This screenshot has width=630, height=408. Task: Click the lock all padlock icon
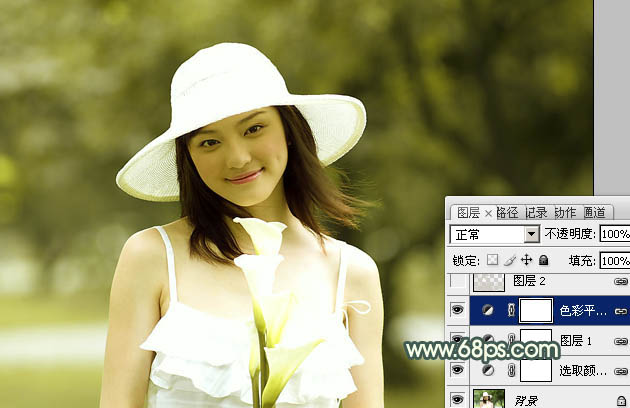click(x=543, y=261)
